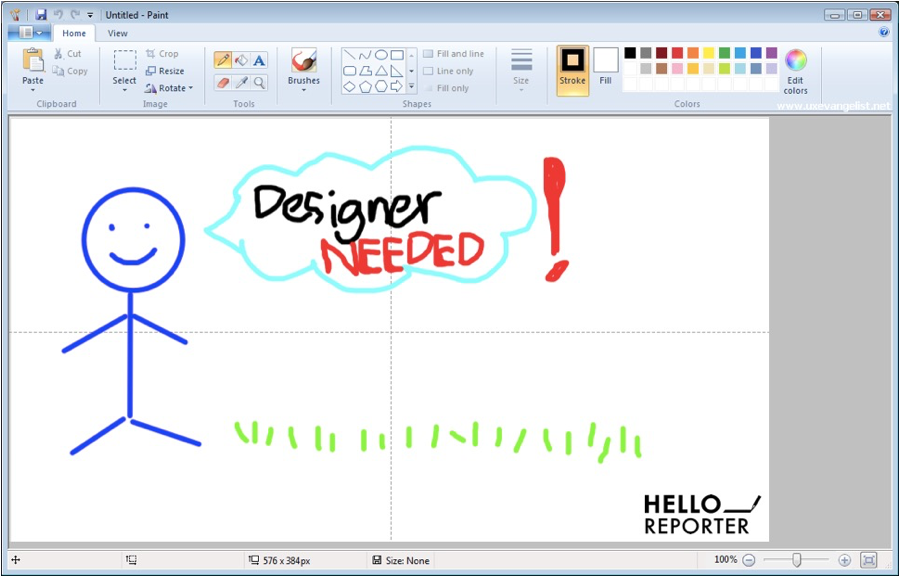Viewport: 900px width, 577px height.
Task: Activate the Stroke color selector
Action: 573,68
